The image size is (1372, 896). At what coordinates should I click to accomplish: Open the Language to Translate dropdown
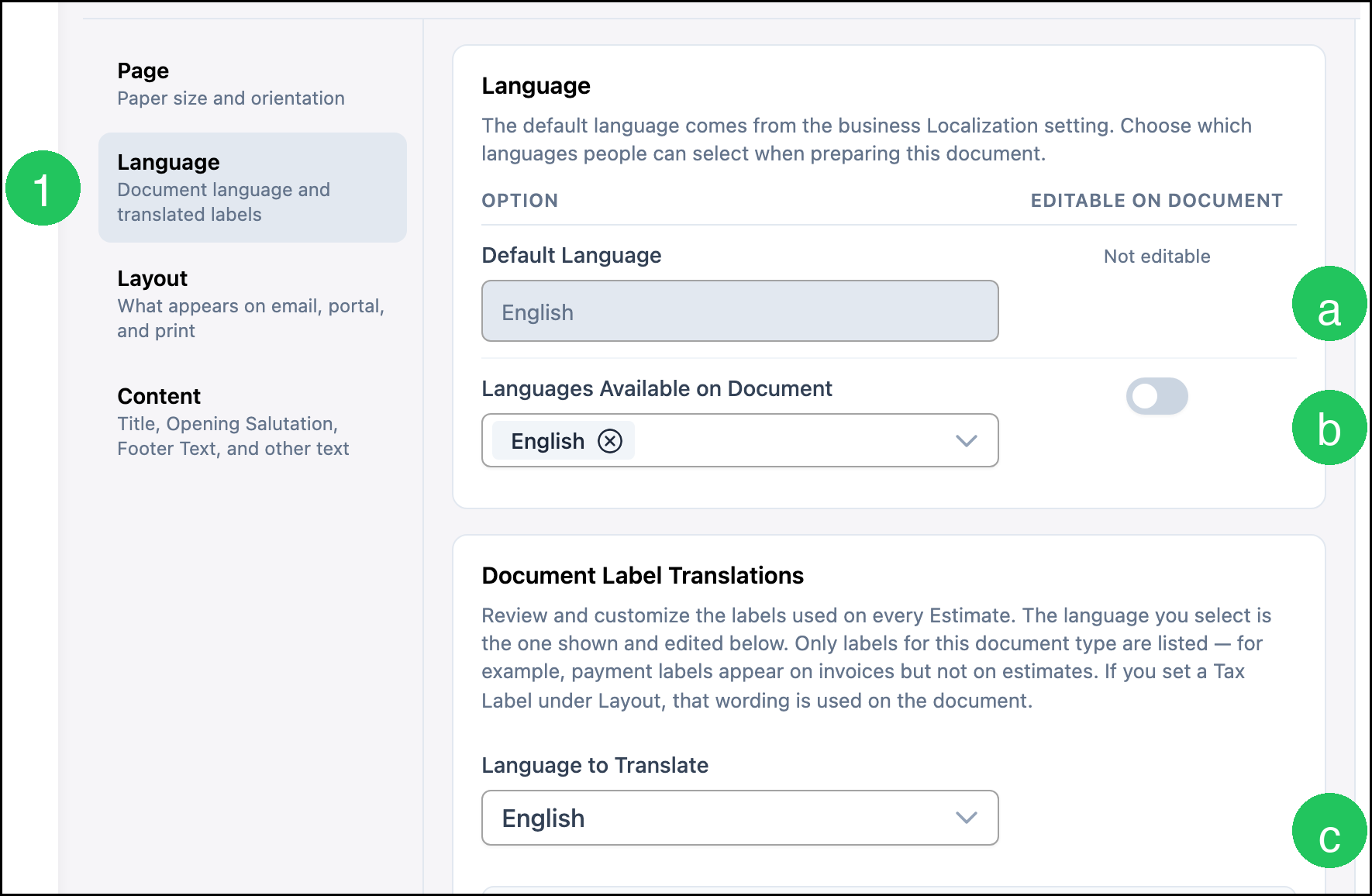[739, 818]
